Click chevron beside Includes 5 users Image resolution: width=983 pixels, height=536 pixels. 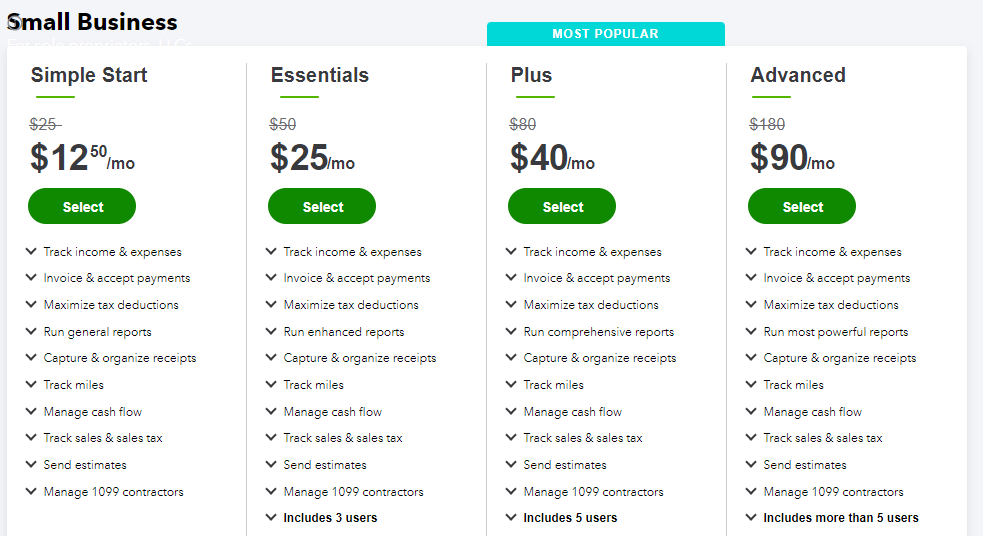tap(511, 517)
